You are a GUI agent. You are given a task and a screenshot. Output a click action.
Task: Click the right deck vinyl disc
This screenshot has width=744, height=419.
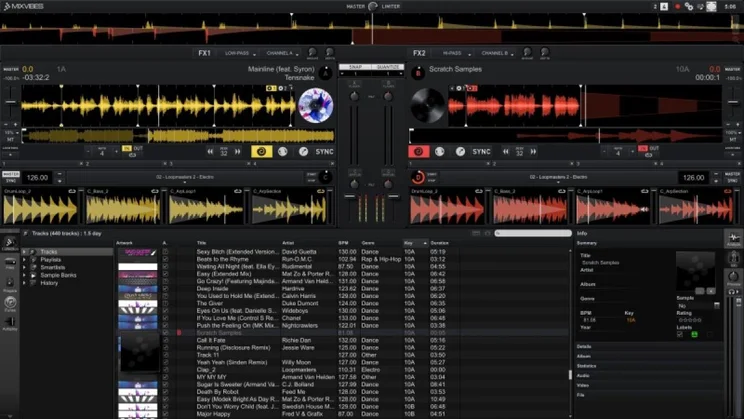(427, 103)
